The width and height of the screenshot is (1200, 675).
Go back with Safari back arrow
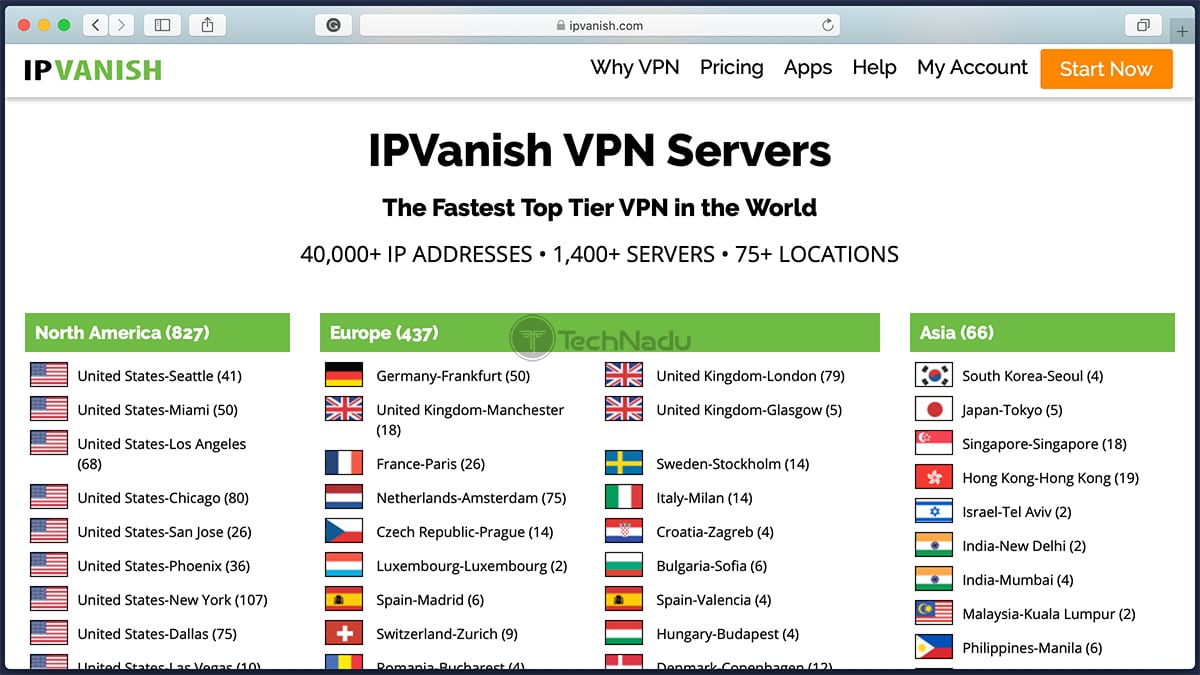(96, 25)
